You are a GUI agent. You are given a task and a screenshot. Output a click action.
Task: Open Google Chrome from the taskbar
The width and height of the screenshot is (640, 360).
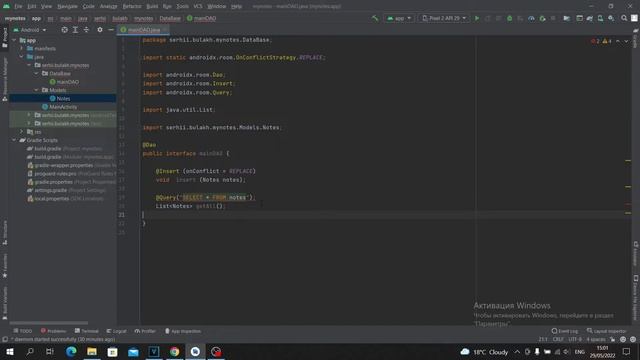pyautogui.click(x=174, y=351)
